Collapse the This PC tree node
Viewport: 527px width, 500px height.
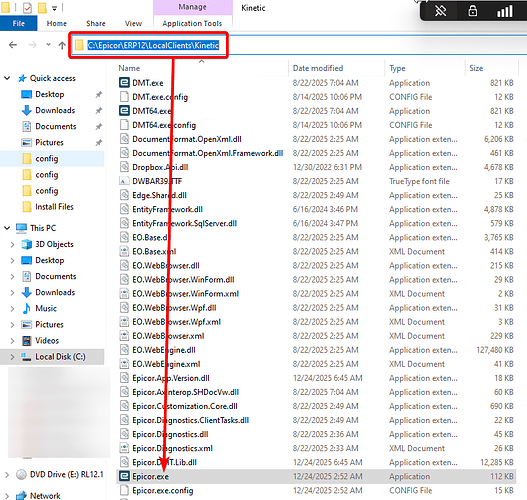(x=7, y=228)
